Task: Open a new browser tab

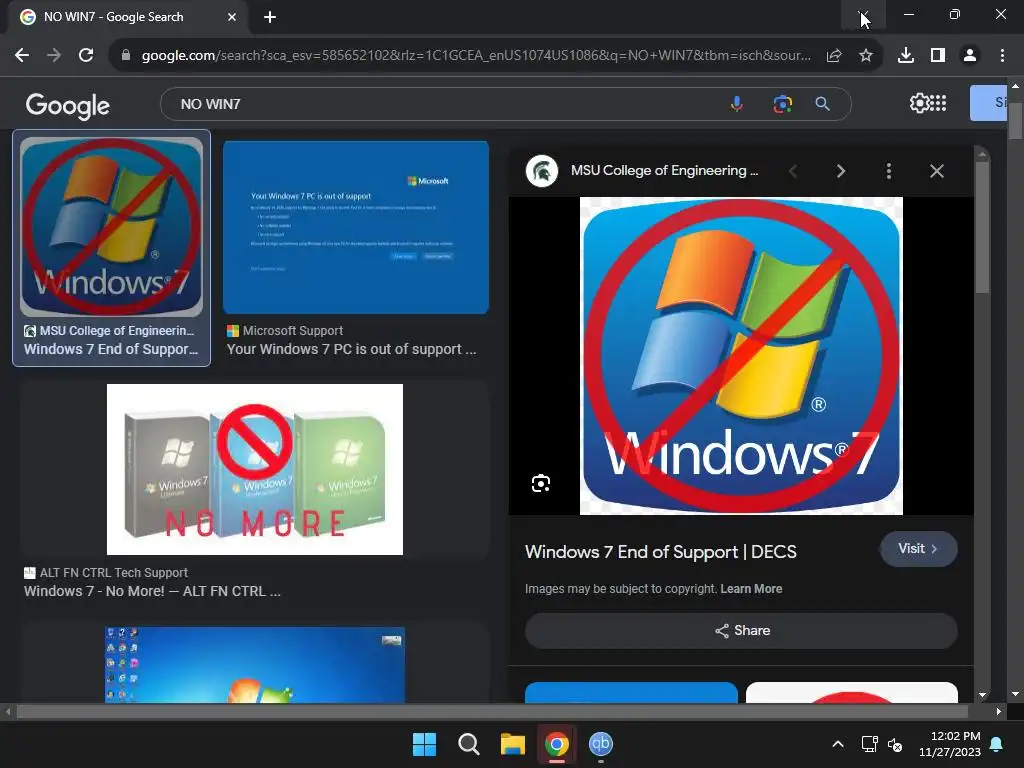Action: click(270, 17)
